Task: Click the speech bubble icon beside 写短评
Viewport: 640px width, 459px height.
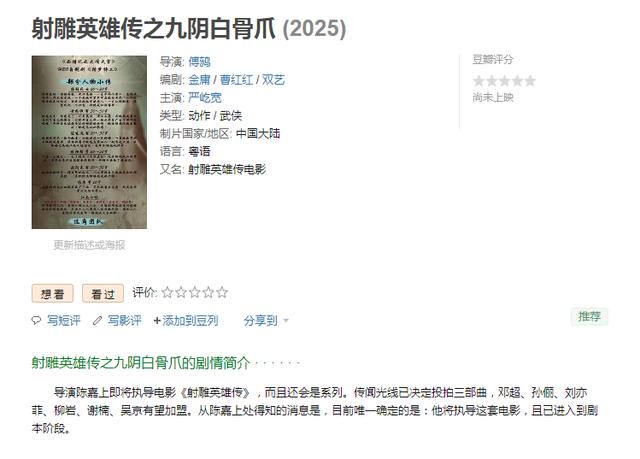Action: point(36,320)
